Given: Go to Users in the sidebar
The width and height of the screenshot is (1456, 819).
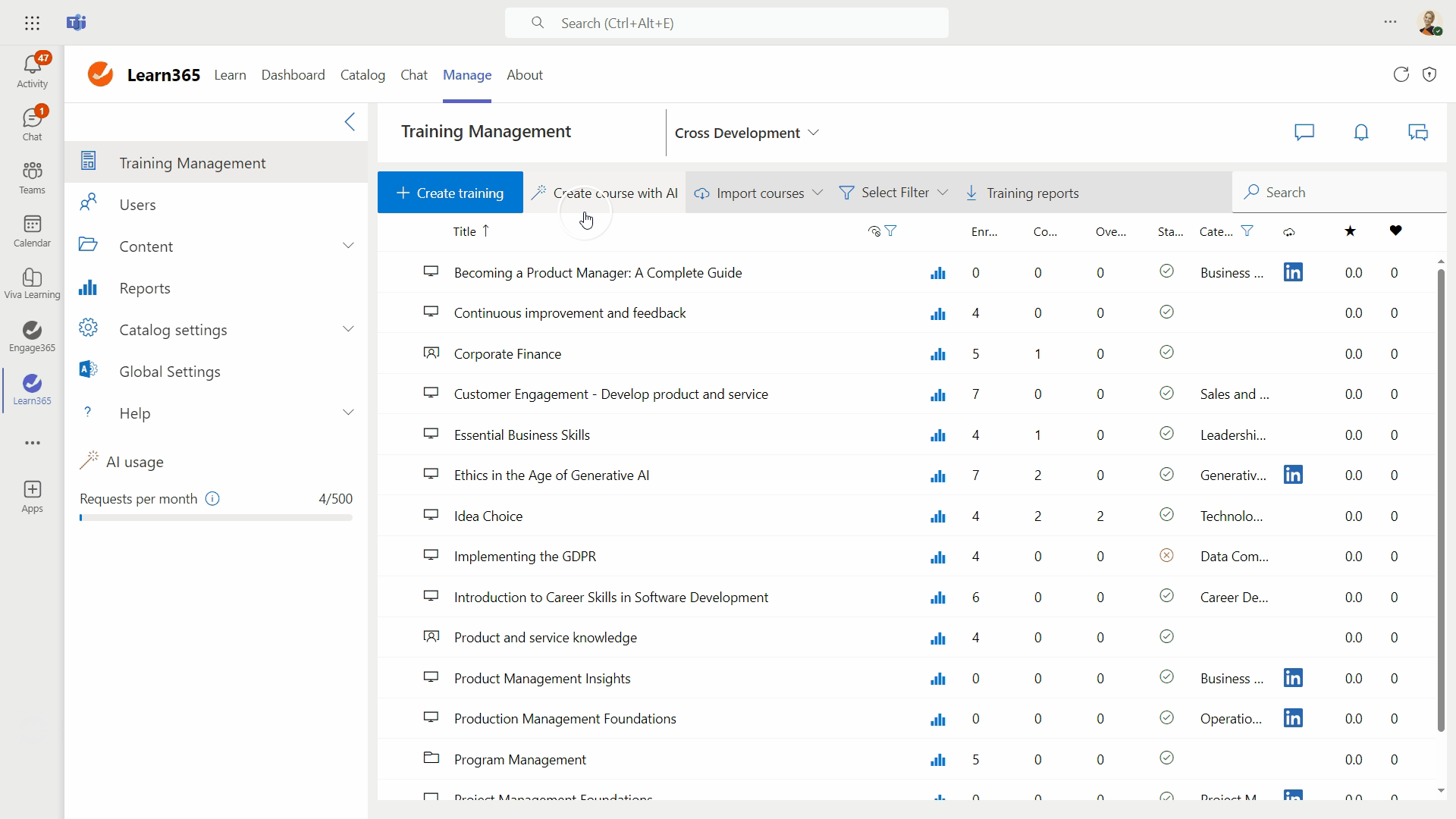Looking at the screenshot, I should pyautogui.click(x=216, y=205).
